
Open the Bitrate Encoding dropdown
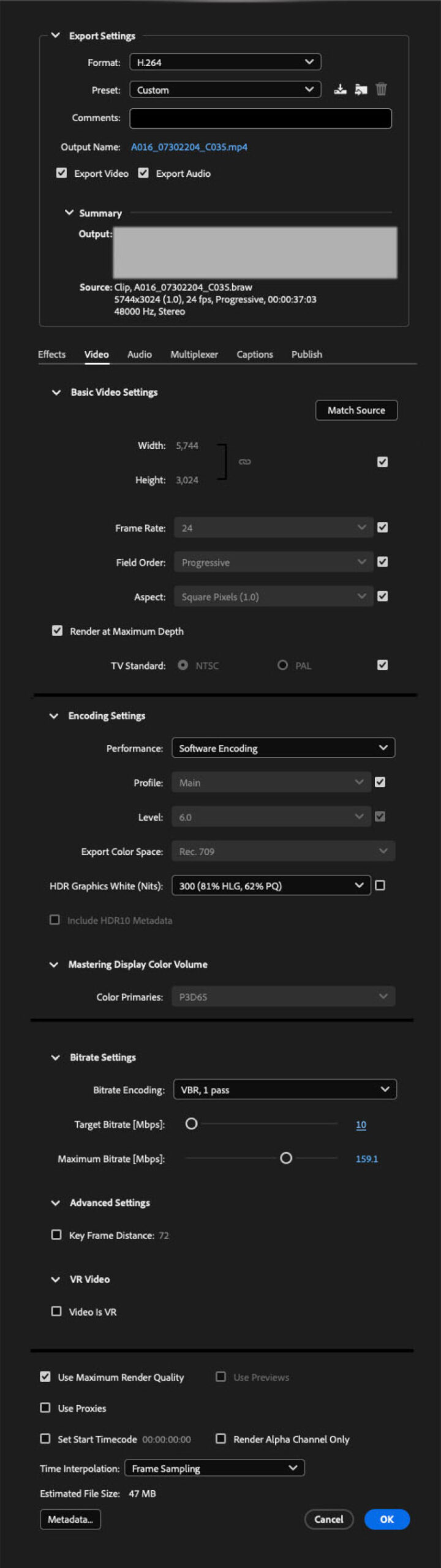(x=285, y=1089)
